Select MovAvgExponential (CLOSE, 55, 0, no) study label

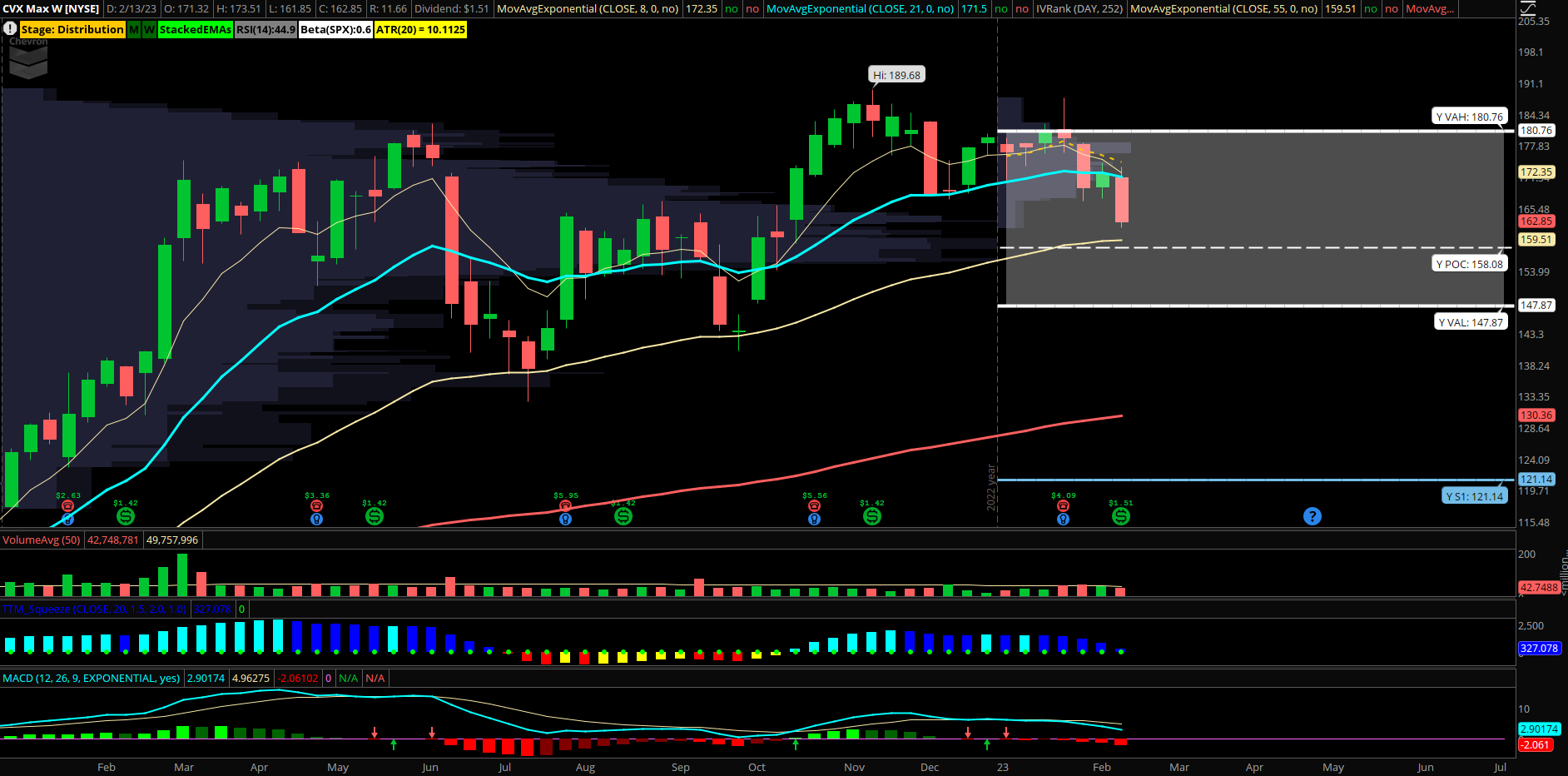click(1224, 8)
